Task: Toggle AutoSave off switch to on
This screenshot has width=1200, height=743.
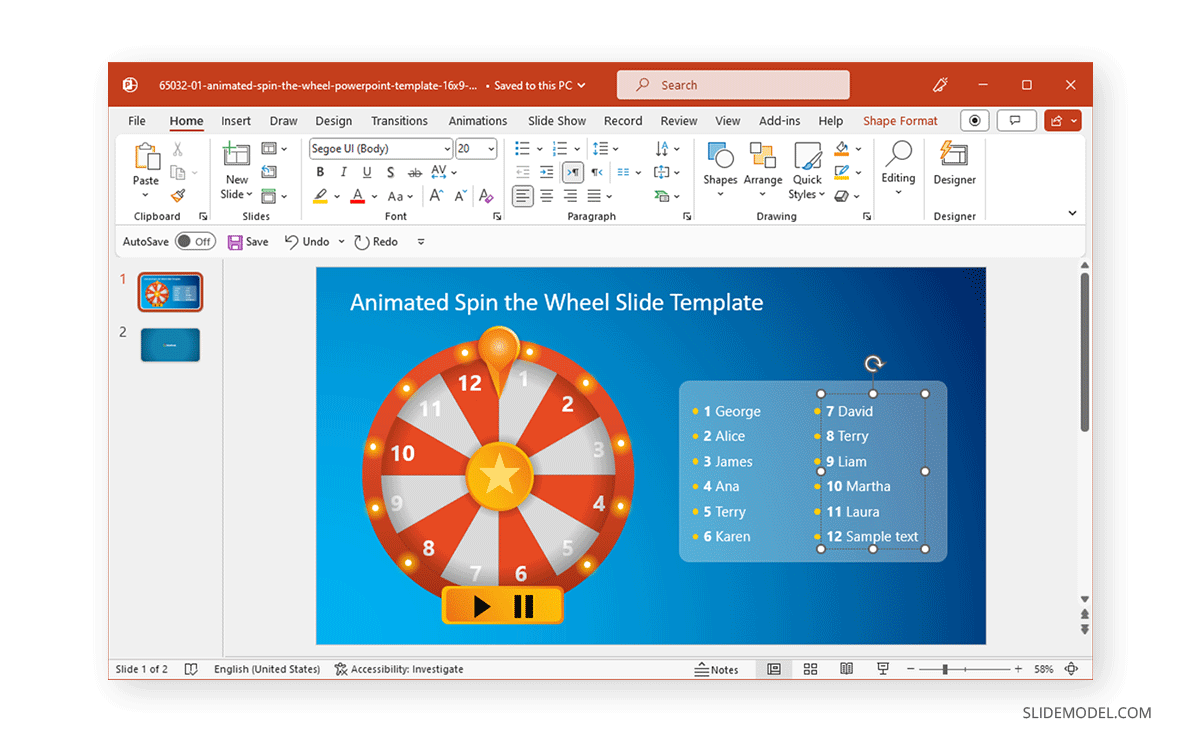Action: 196,241
